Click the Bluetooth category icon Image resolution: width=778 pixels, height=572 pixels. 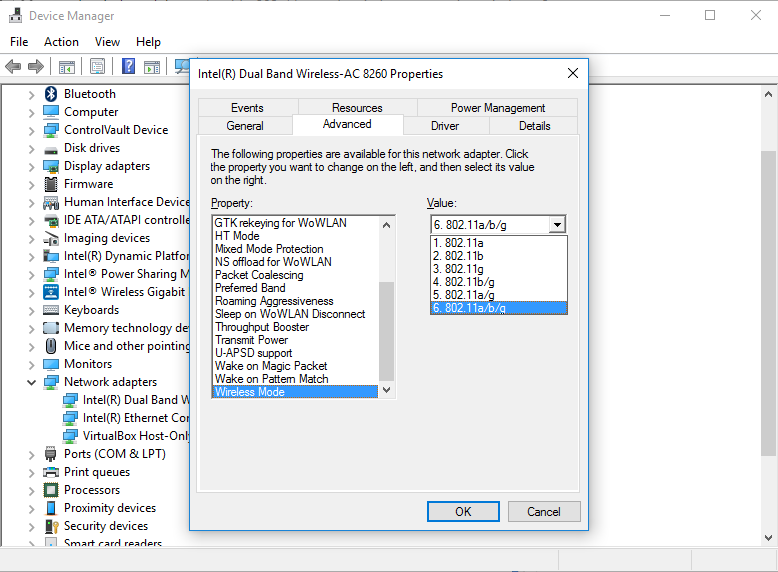tap(51, 94)
